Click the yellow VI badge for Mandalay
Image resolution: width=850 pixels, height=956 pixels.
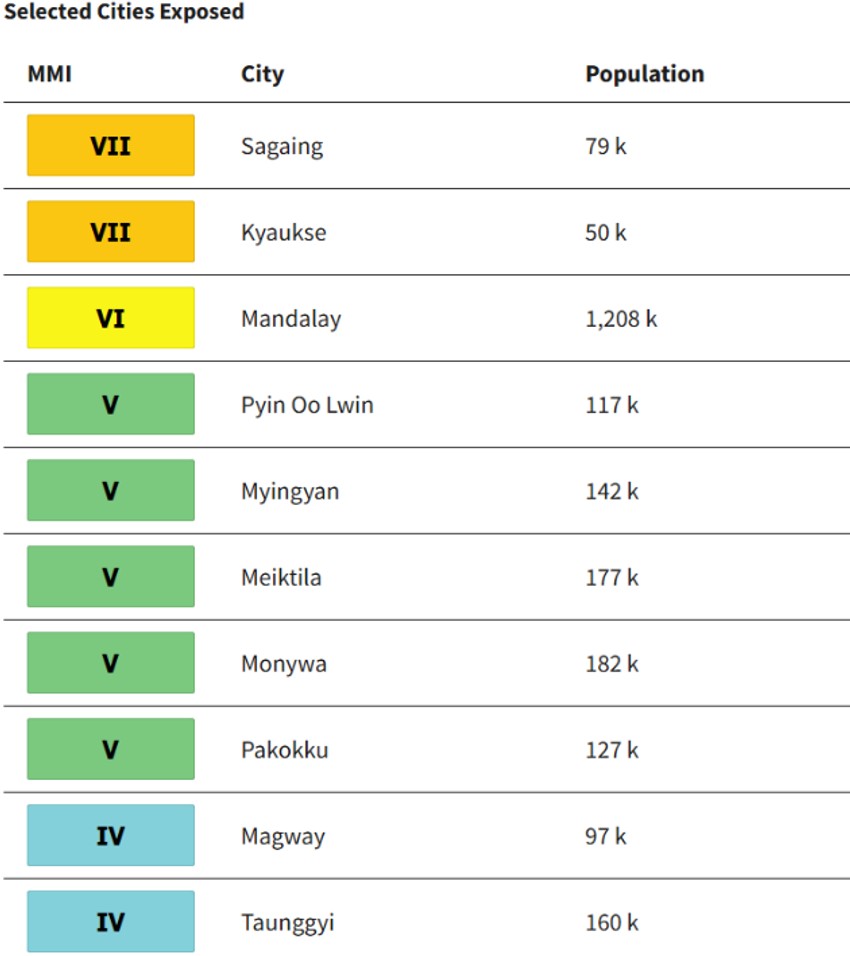(111, 318)
